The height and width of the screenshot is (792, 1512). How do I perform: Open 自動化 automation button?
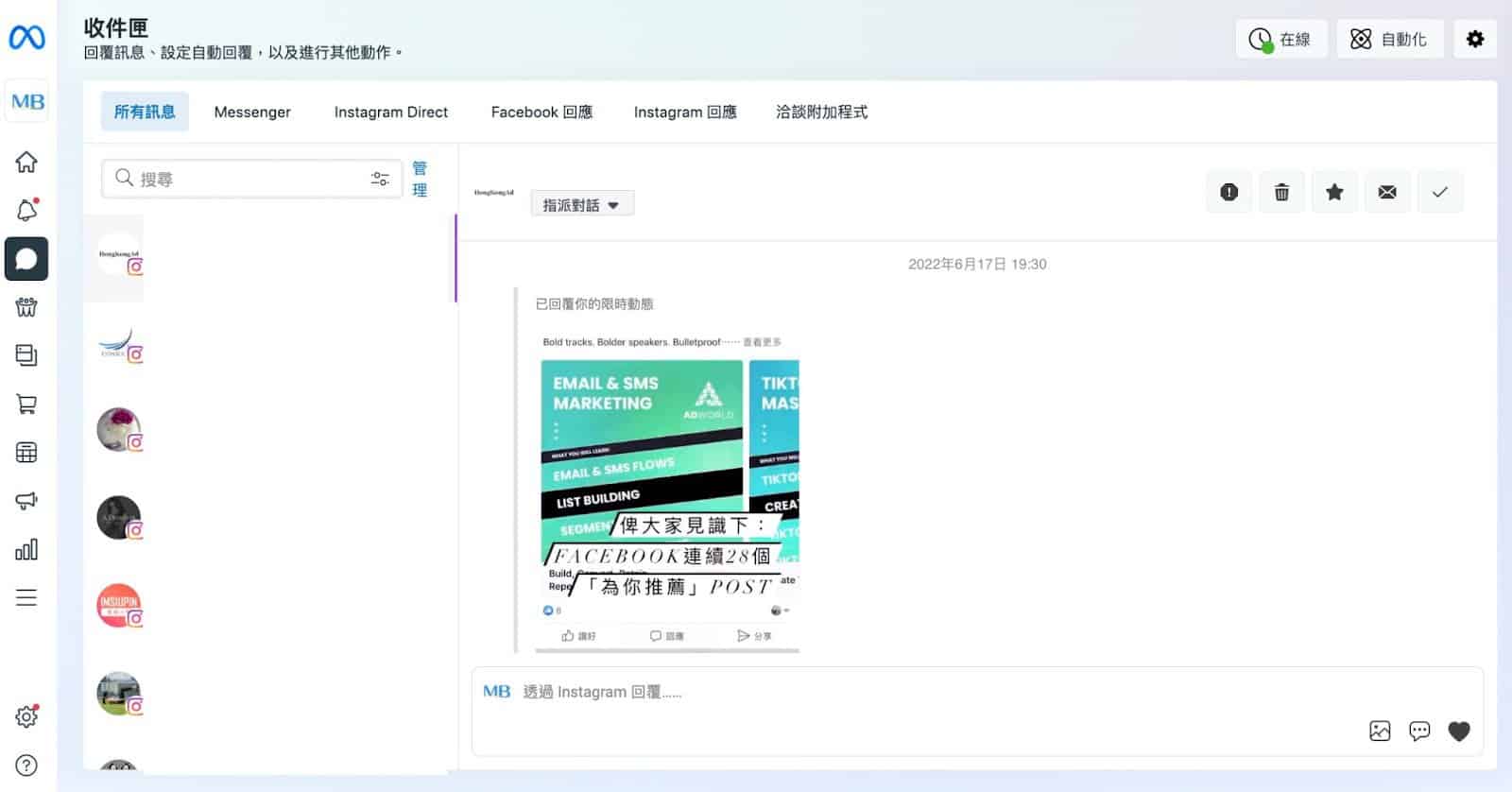(x=1390, y=39)
